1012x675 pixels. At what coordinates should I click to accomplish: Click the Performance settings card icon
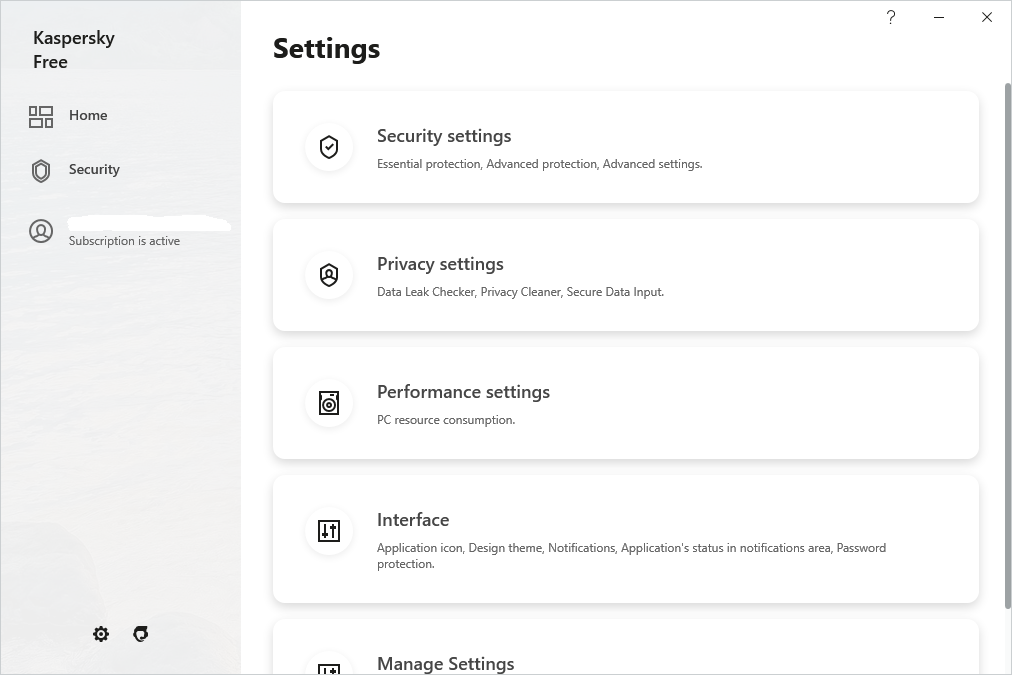point(329,404)
